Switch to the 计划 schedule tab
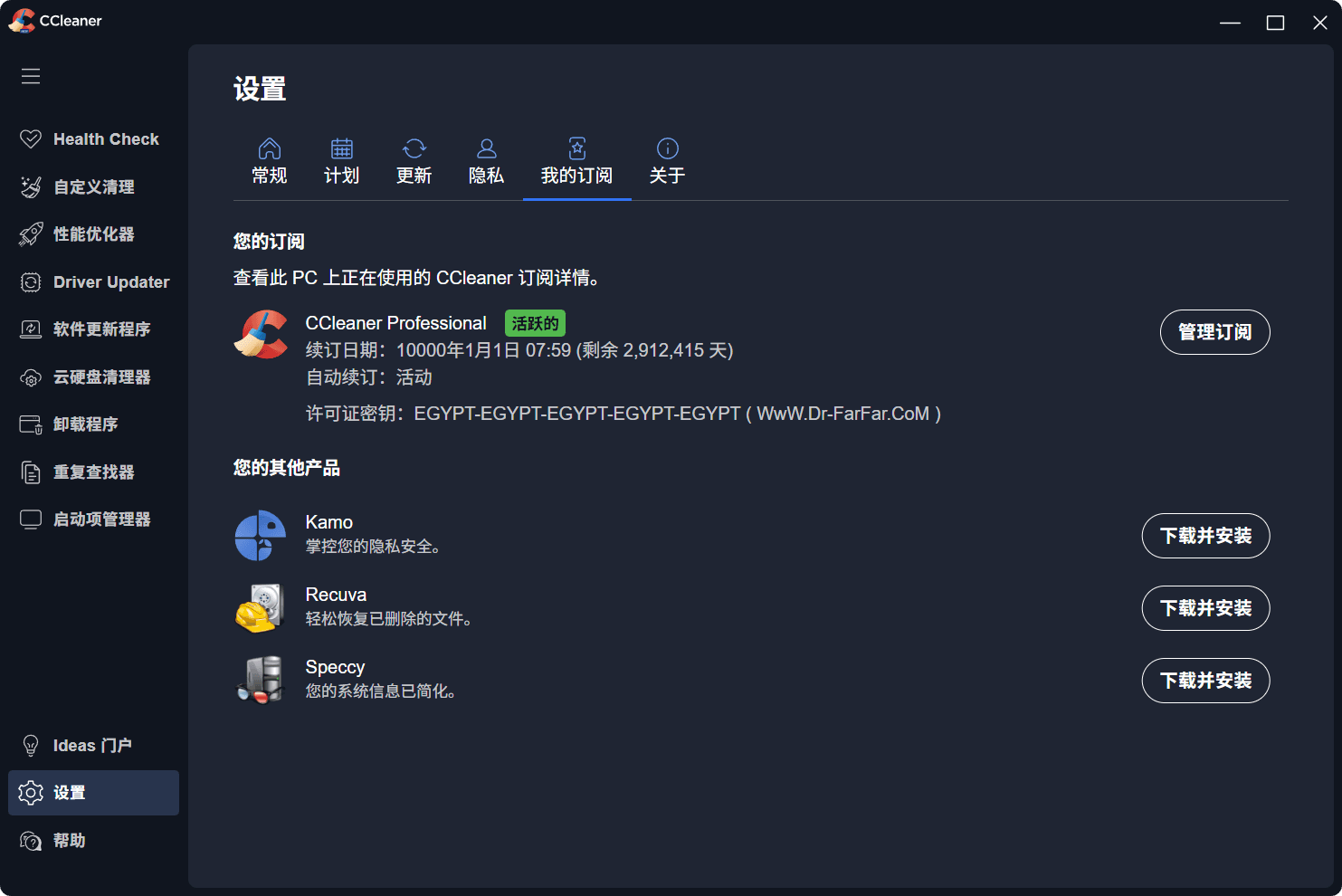Screen dimensions: 1342x896 coord(342,161)
